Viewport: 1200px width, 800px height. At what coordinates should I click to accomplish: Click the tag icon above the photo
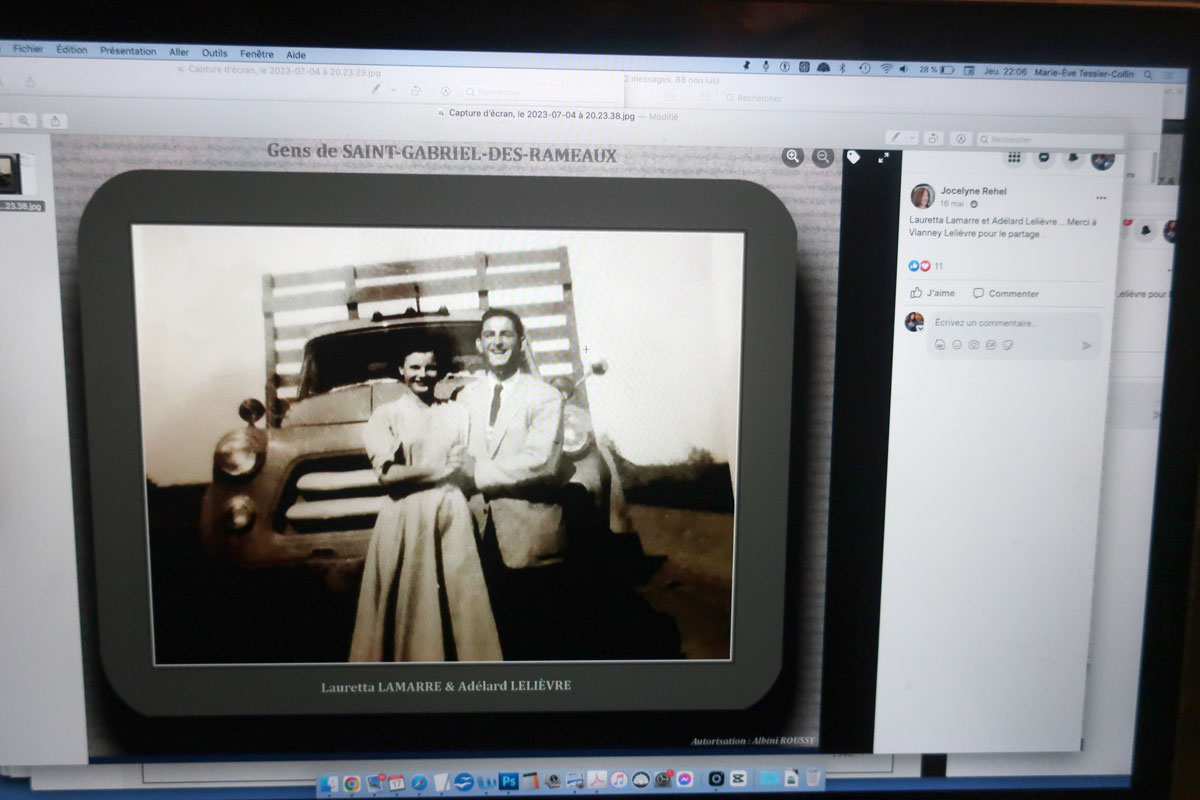point(853,157)
